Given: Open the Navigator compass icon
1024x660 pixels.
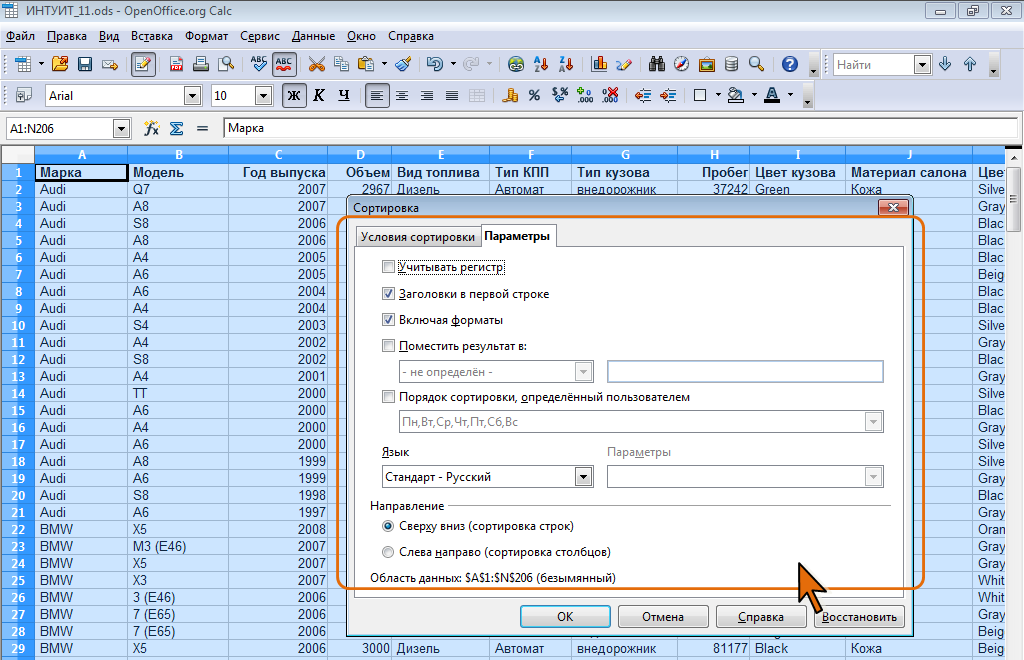Looking at the screenshot, I should pyautogui.click(x=682, y=64).
